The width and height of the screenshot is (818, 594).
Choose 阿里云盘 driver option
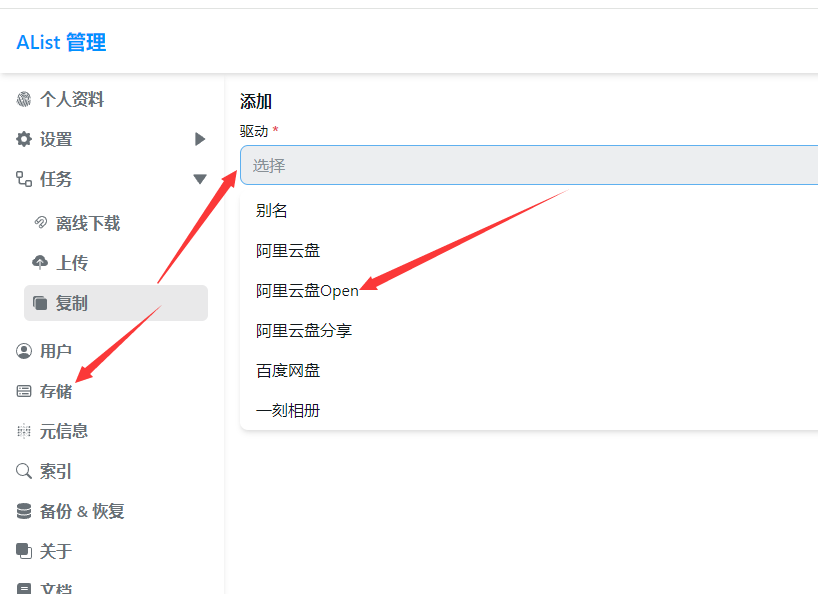tap(288, 251)
